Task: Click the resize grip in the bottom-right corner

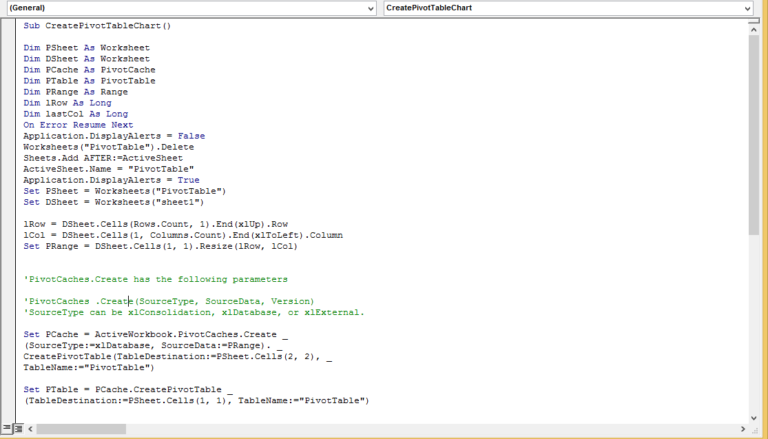Action: coord(755,429)
